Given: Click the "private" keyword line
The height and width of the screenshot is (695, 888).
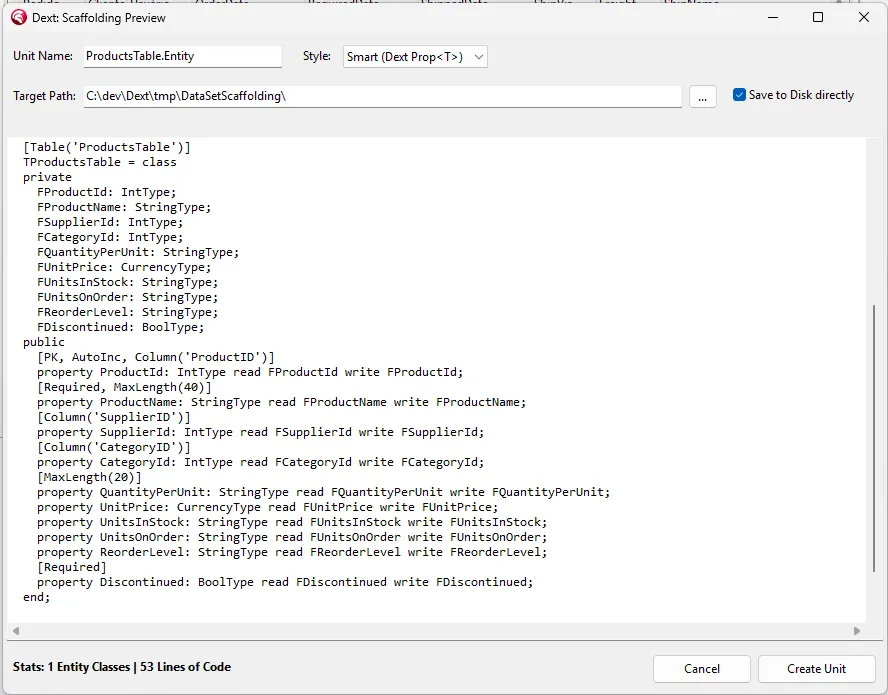Looking at the screenshot, I should pos(47,177).
